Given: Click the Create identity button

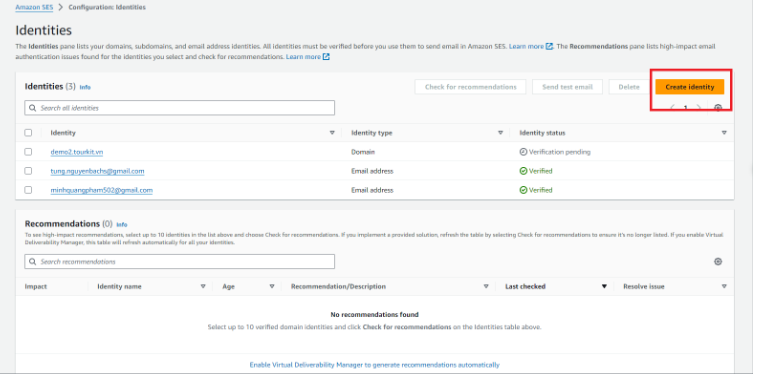Looking at the screenshot, I should [x=690, y=87].
